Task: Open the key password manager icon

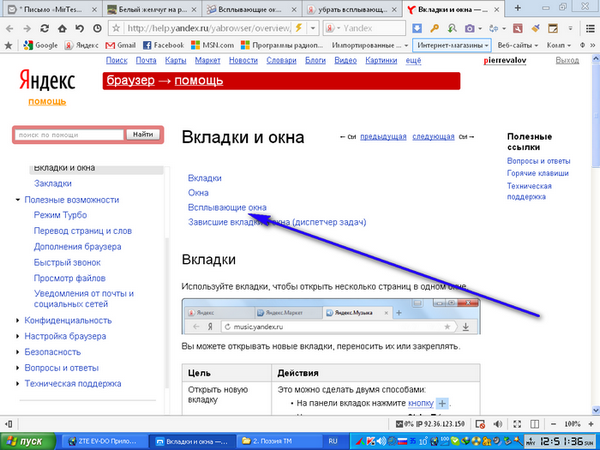Action: pyautogui.click(x=434, y=28)
